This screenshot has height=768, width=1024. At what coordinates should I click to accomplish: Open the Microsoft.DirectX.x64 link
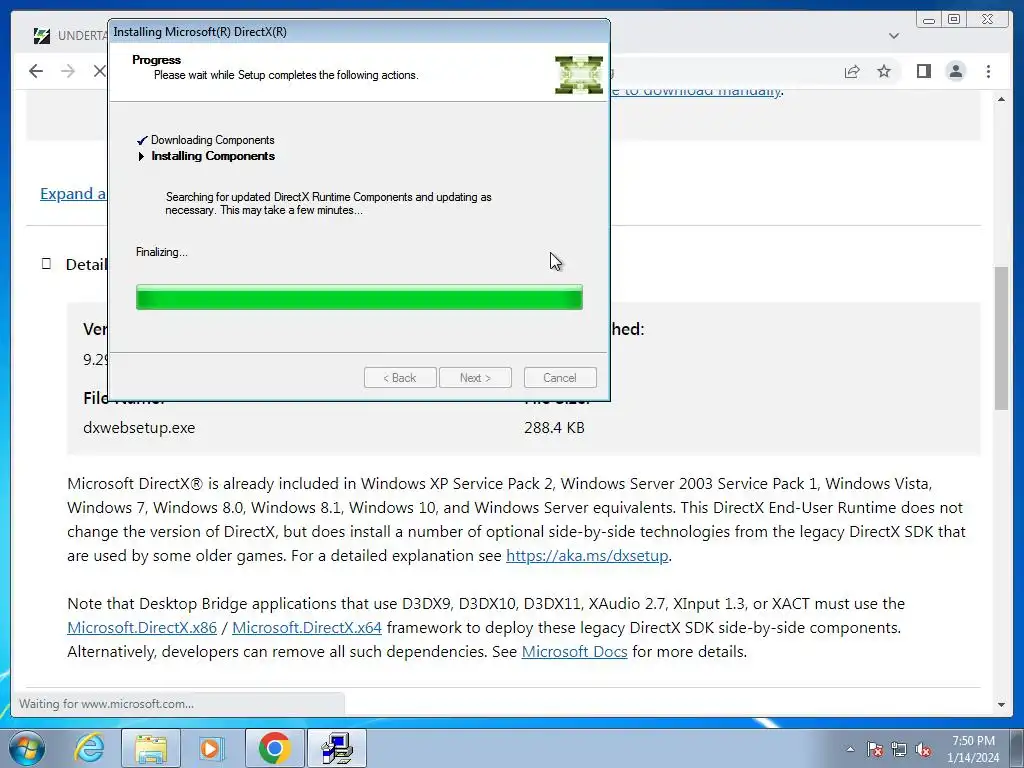(307, 628)
